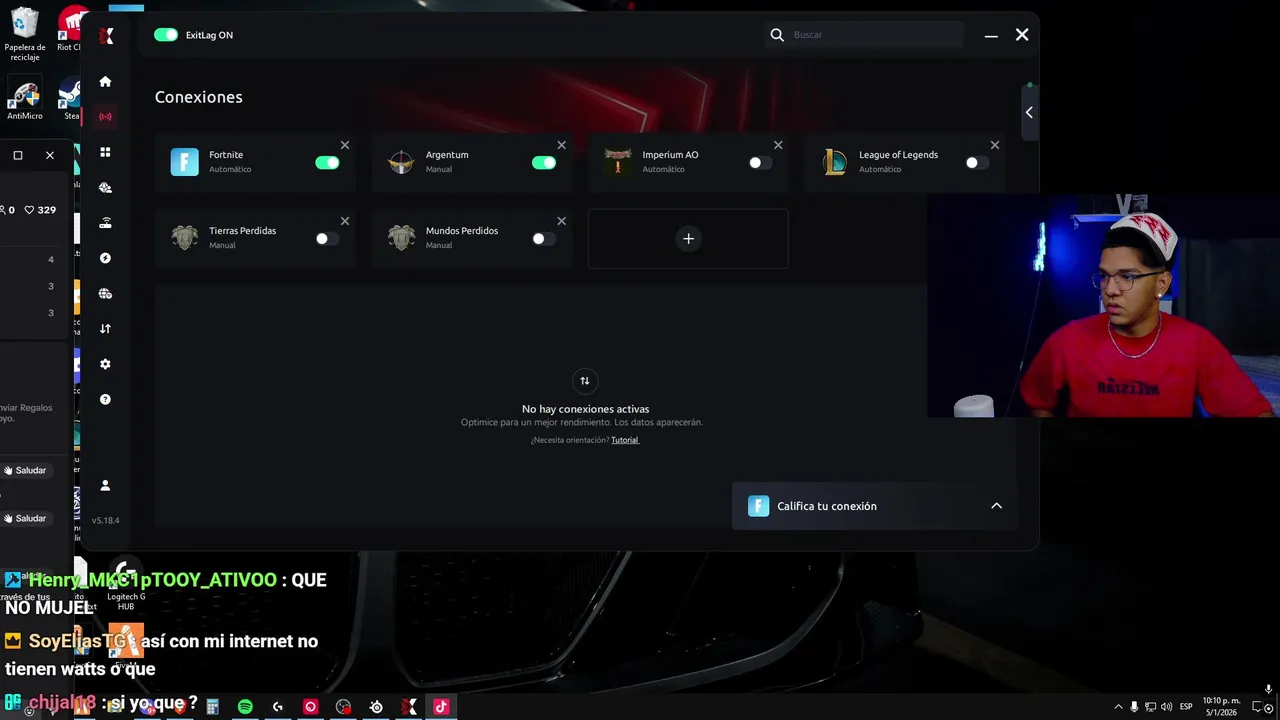1280x720 pixels.
Task: Disable the Argentum connection toggle
Action: [543, 163]
